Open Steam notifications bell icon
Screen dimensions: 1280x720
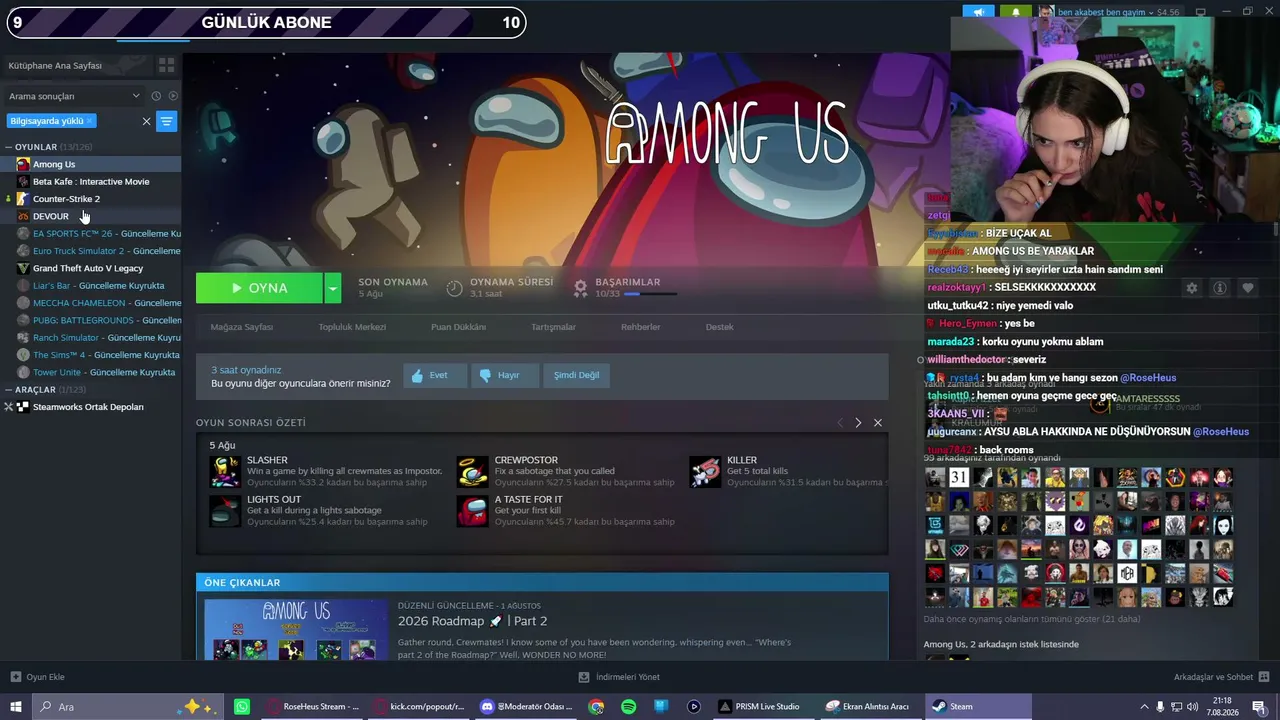(x=1016, y=12)
